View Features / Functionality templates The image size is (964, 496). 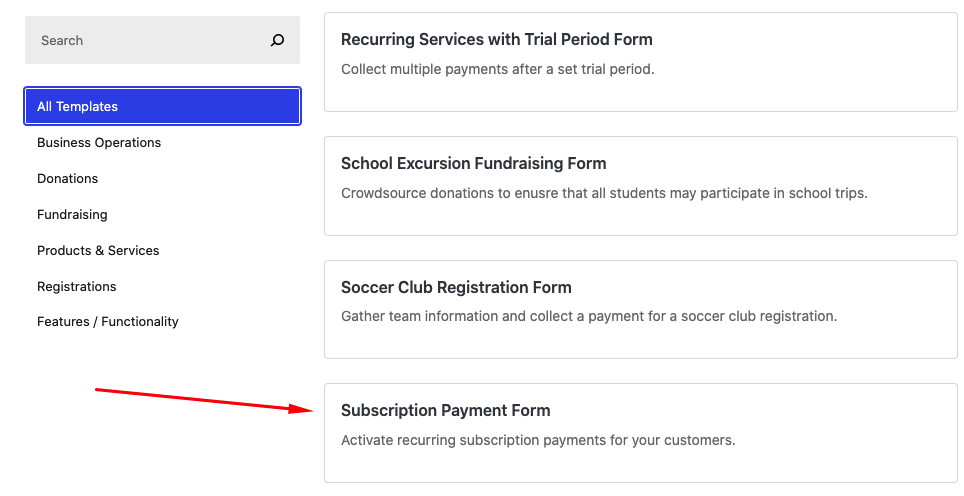108,322
